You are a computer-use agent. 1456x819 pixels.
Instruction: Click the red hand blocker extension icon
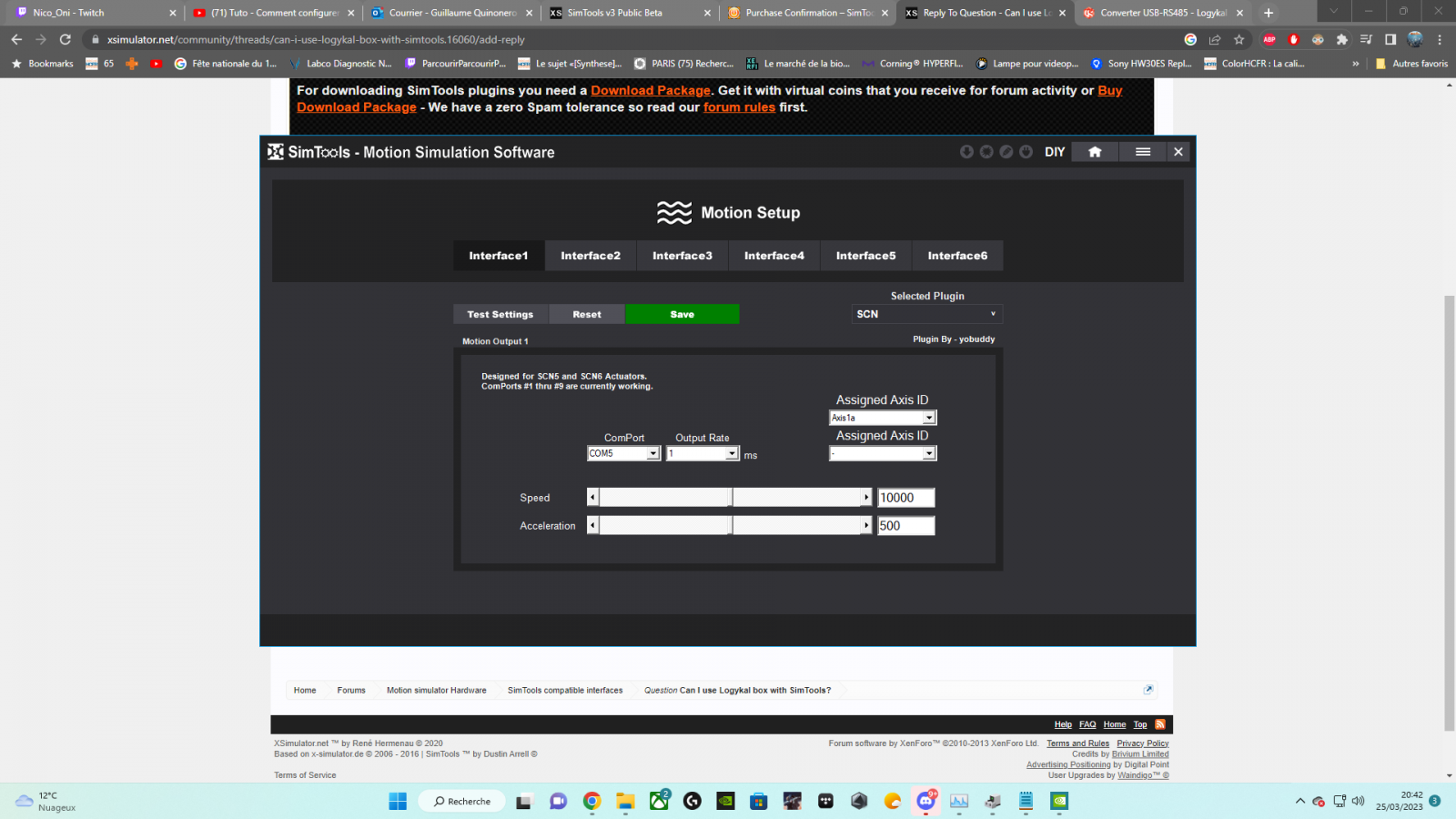[x=1293, y=39]
